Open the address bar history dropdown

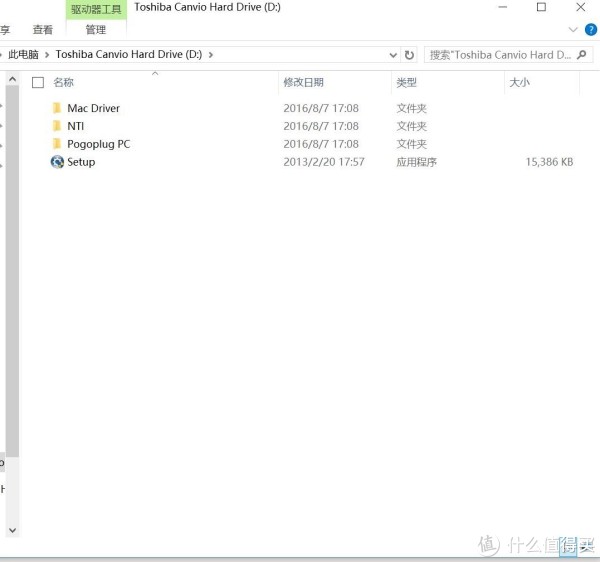[x=393, y=55]
